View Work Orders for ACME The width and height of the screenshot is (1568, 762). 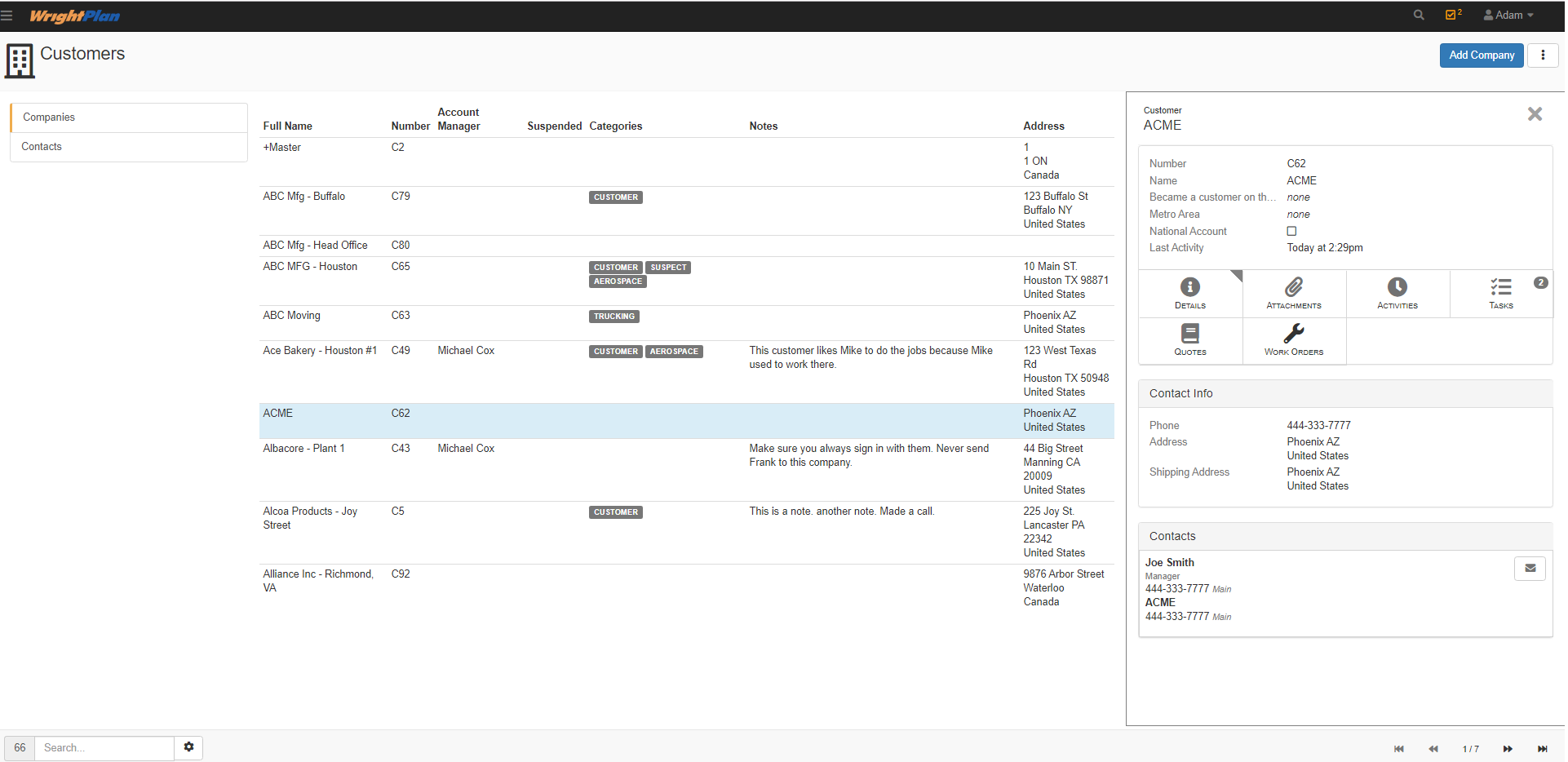[x=1293, y=340]
